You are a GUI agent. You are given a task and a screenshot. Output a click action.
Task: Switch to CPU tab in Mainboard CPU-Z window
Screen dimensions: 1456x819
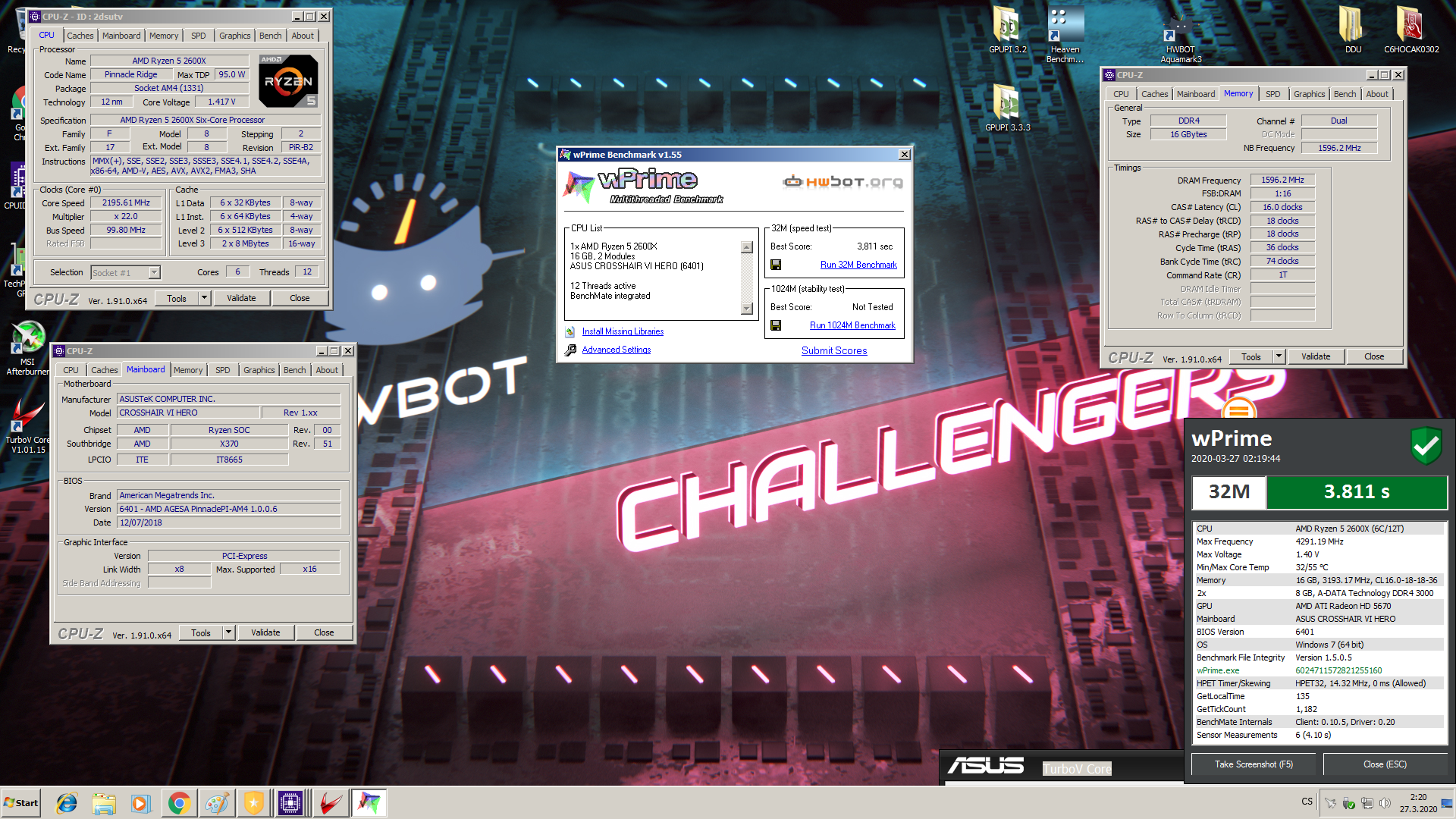tap(71, 370)
